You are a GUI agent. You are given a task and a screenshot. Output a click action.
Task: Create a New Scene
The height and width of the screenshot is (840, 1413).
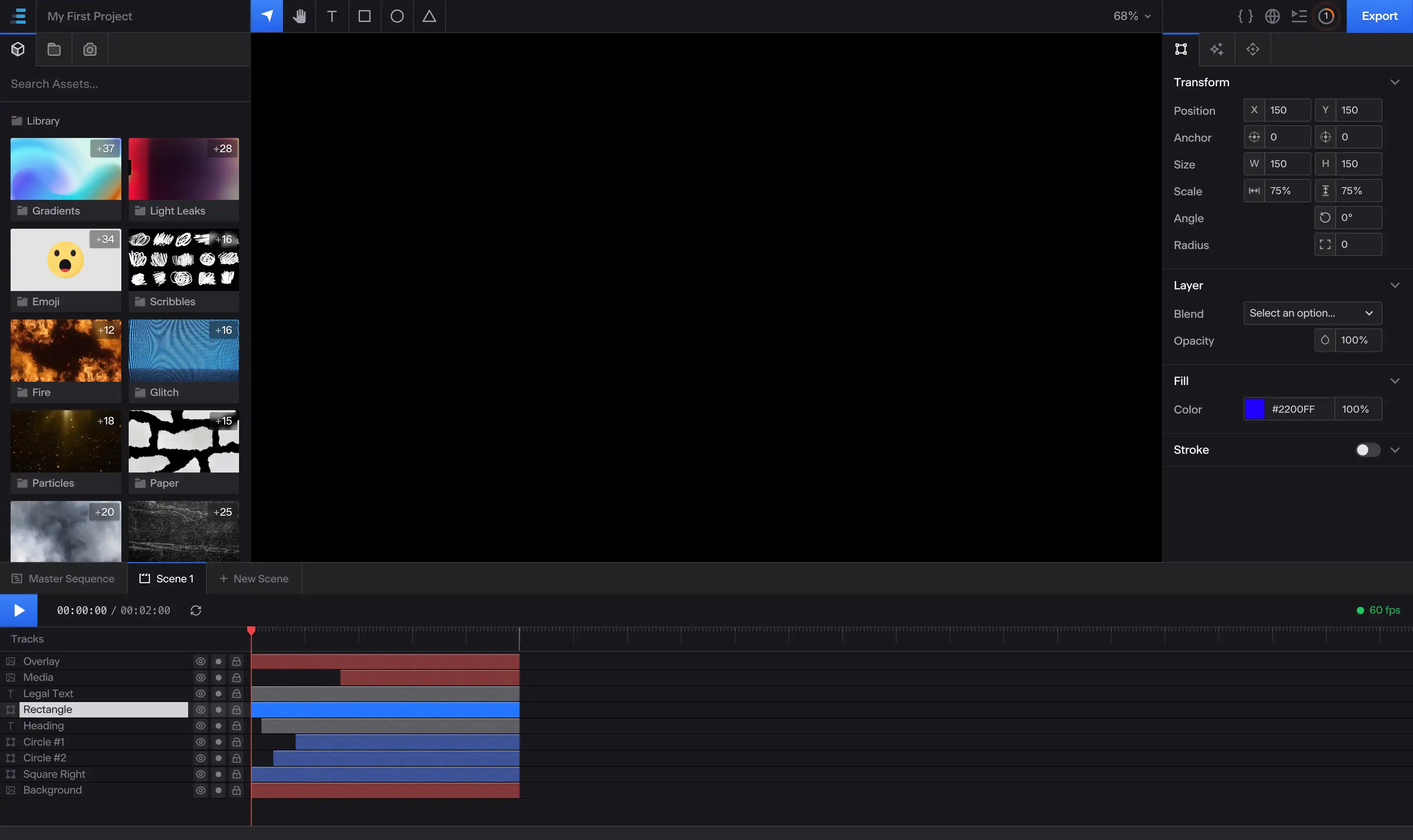point(254,578)
